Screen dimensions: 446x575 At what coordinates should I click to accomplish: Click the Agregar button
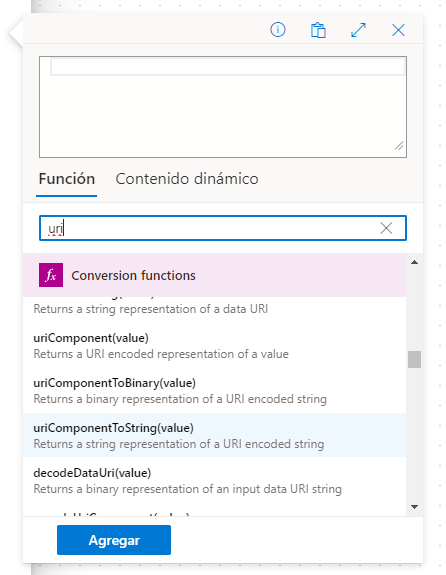(x=114, y=540)
